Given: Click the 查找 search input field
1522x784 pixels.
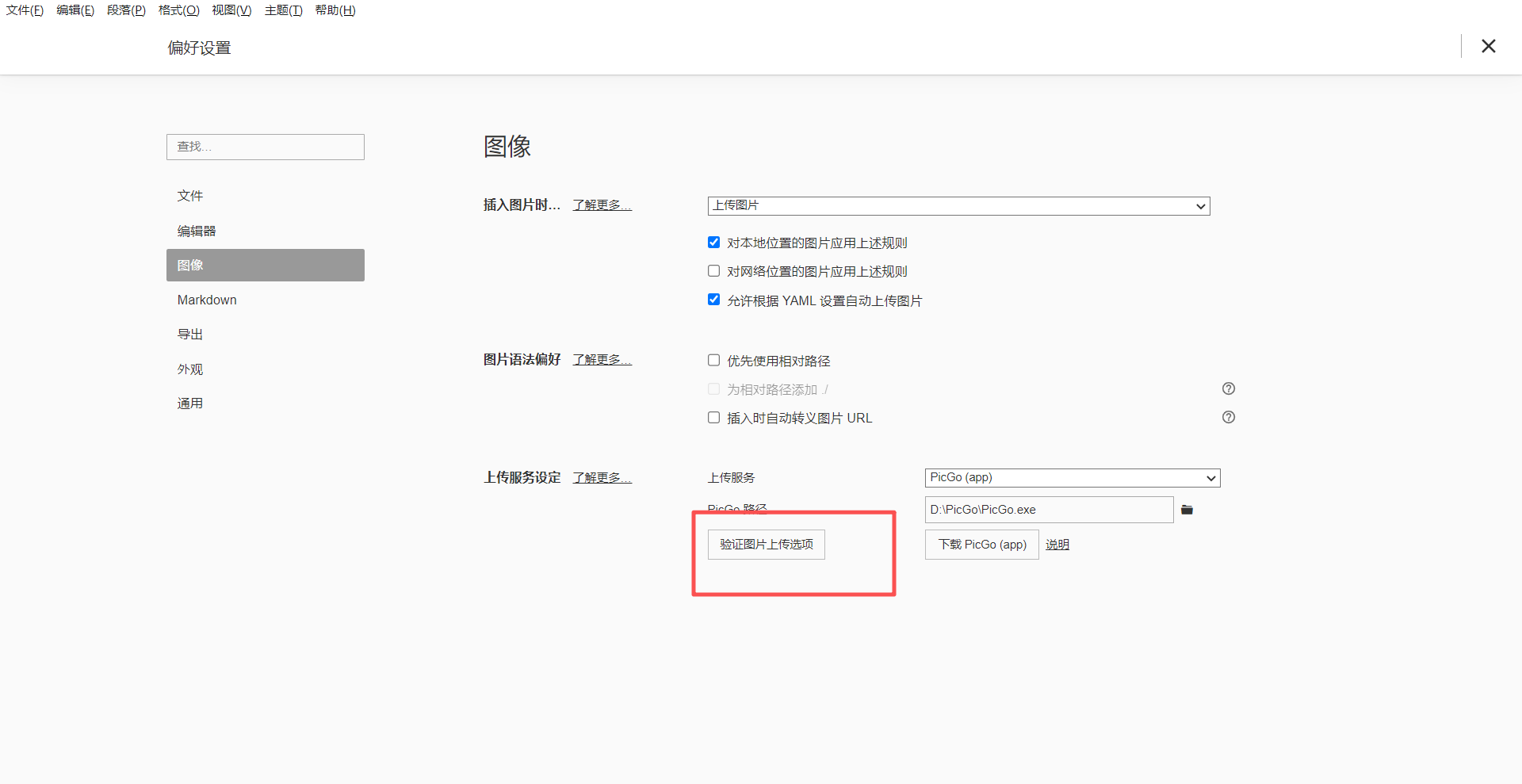Looking at the screenshot, I should [265, 147].
